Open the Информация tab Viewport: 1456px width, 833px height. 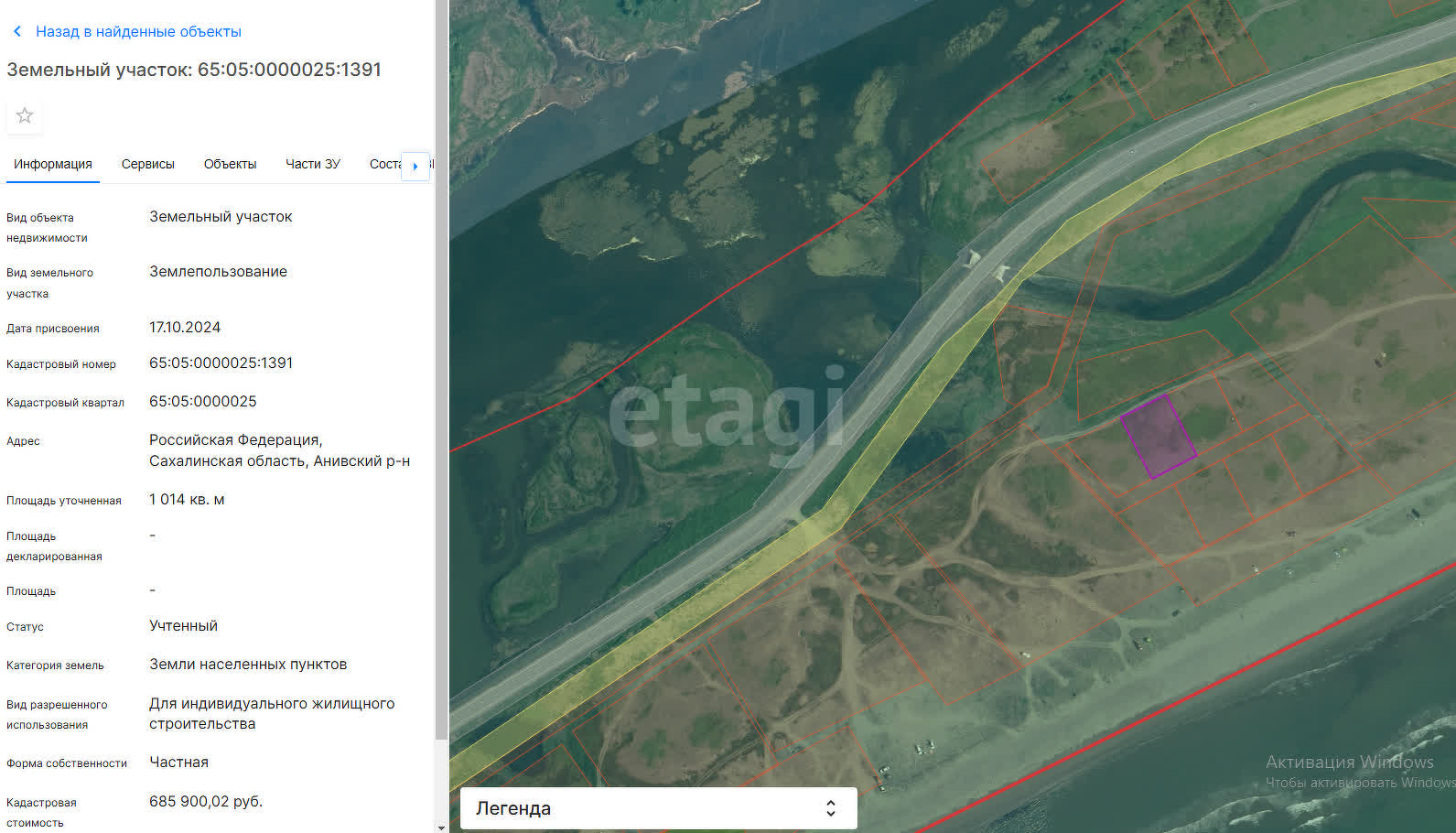click(53, 164)
